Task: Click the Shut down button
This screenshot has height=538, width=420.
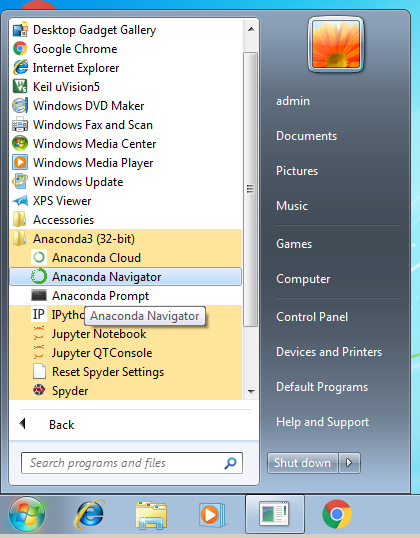Action: point(302,463)
